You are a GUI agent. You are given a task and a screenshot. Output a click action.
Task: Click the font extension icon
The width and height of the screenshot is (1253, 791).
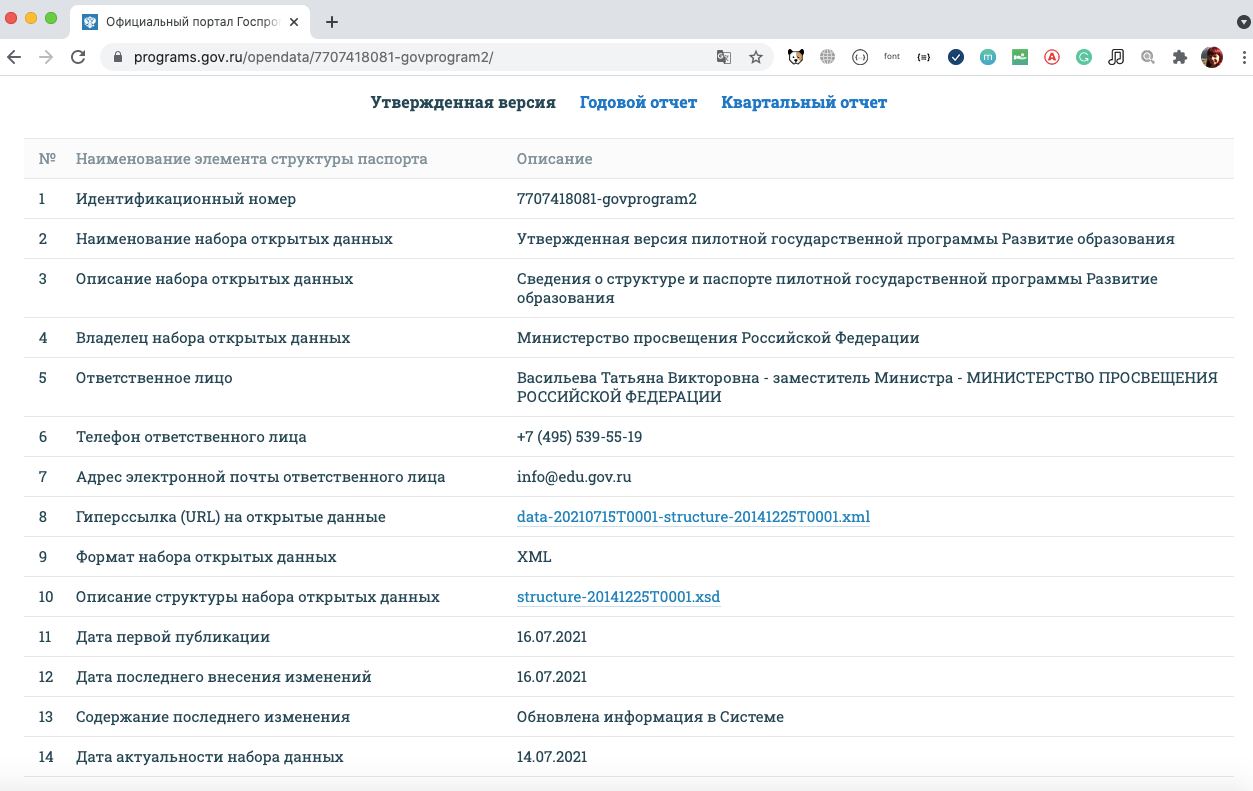891,57
